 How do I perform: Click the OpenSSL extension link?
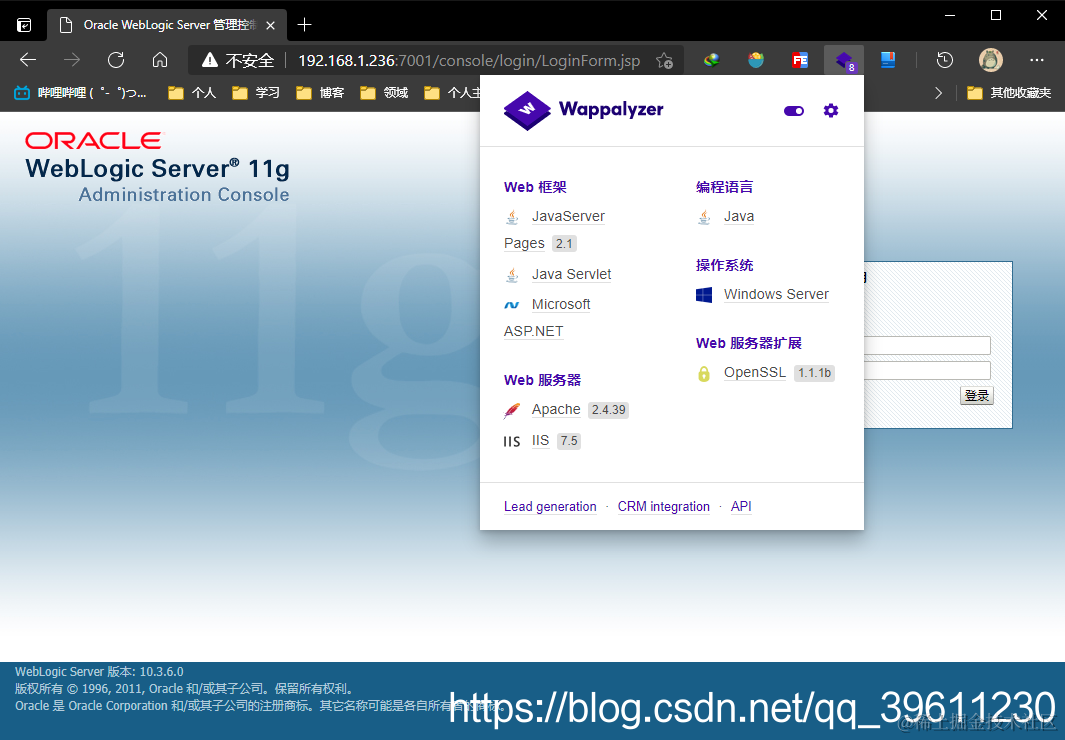(x=755, y=372)
